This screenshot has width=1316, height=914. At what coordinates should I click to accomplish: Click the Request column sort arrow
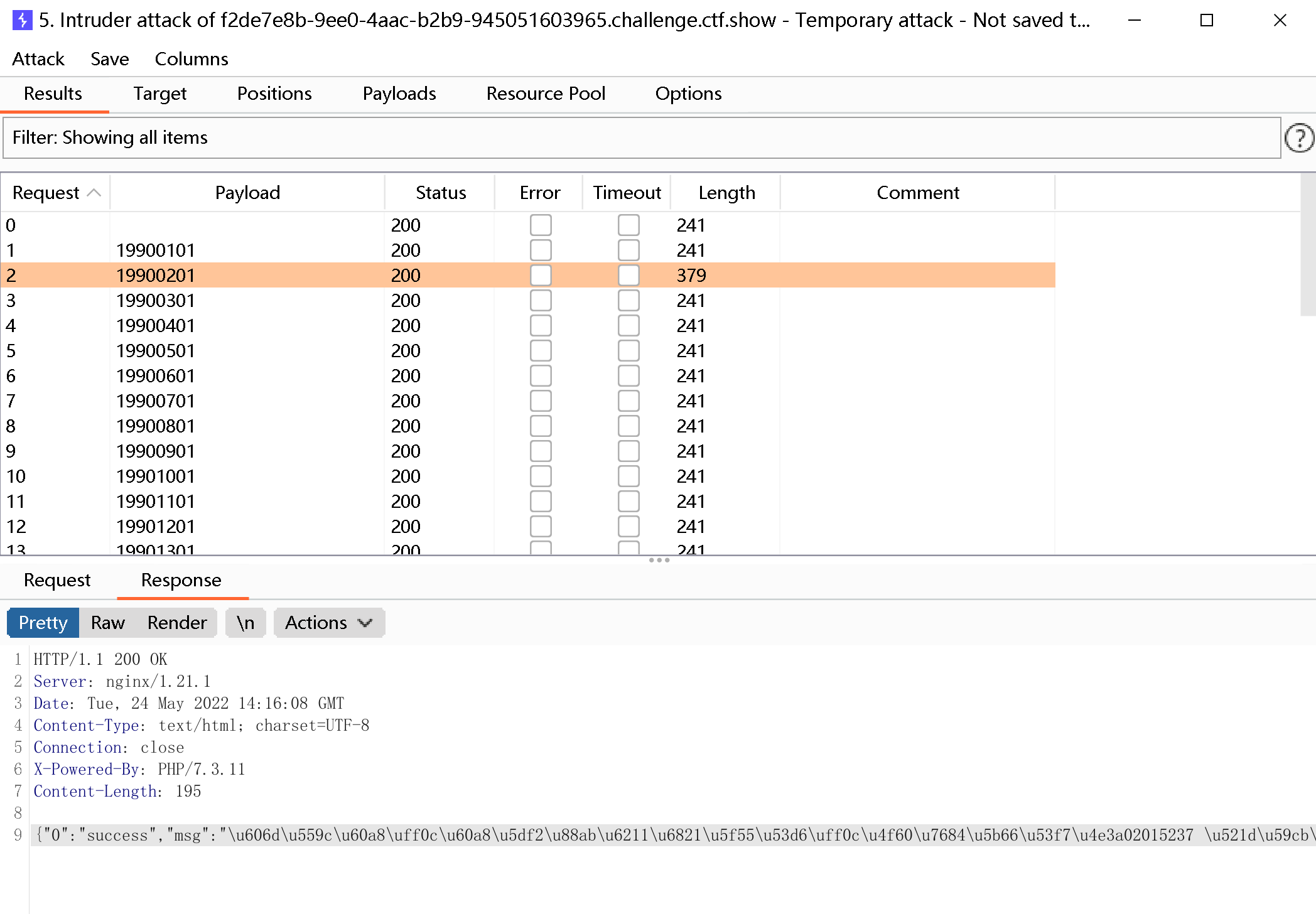tap(94, 193)
